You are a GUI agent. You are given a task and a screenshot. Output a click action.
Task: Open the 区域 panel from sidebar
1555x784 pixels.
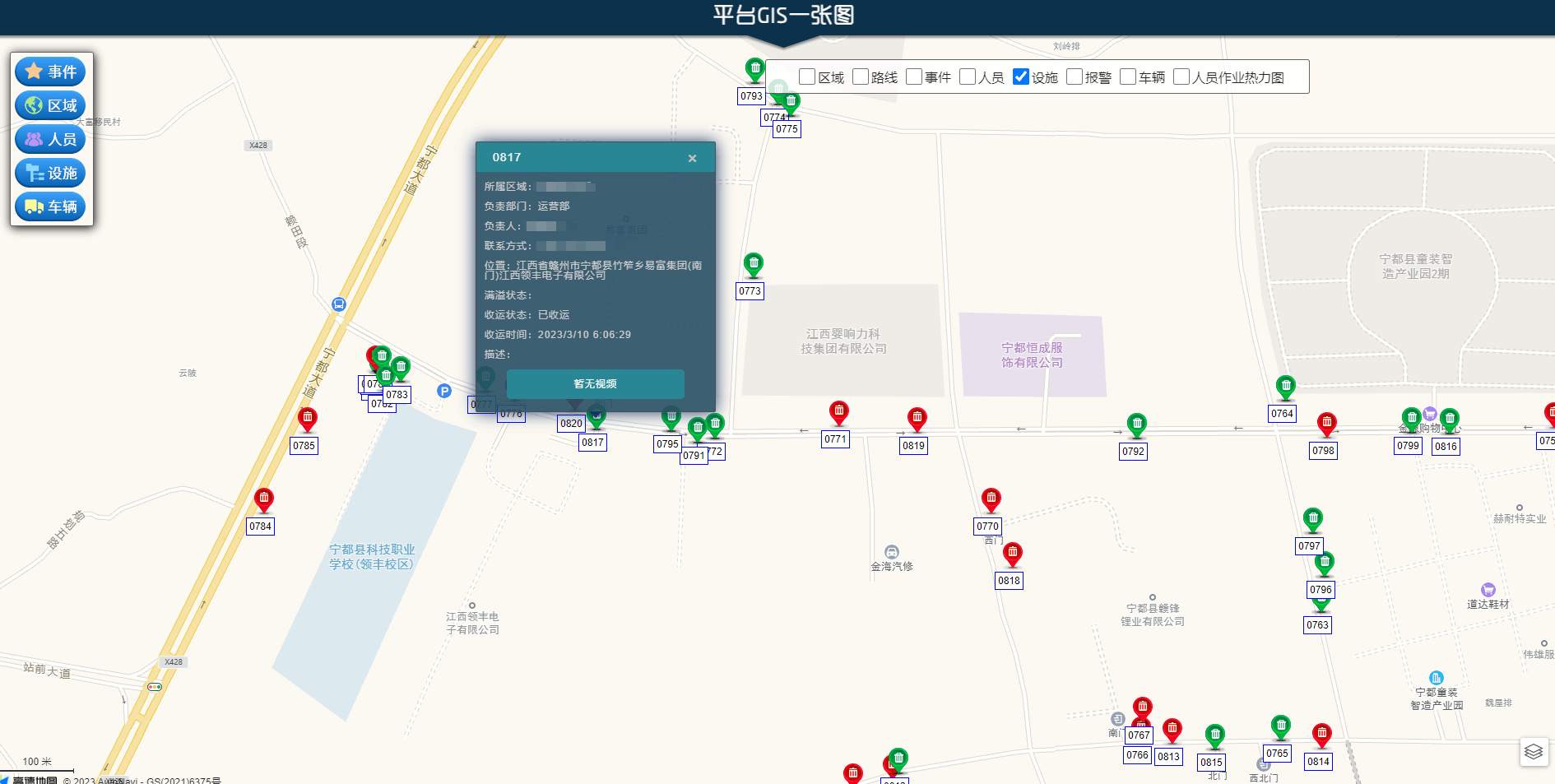pos(50,105)
